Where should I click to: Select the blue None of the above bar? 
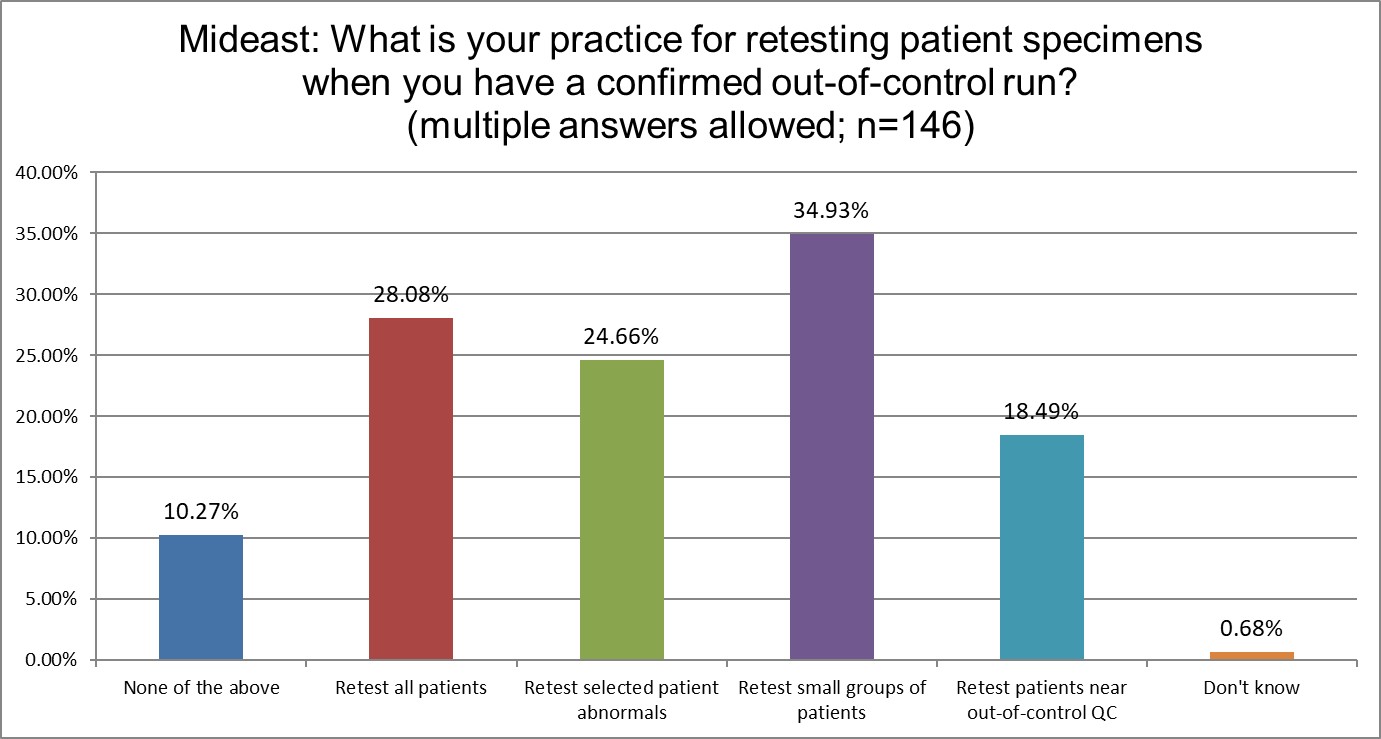201,597
